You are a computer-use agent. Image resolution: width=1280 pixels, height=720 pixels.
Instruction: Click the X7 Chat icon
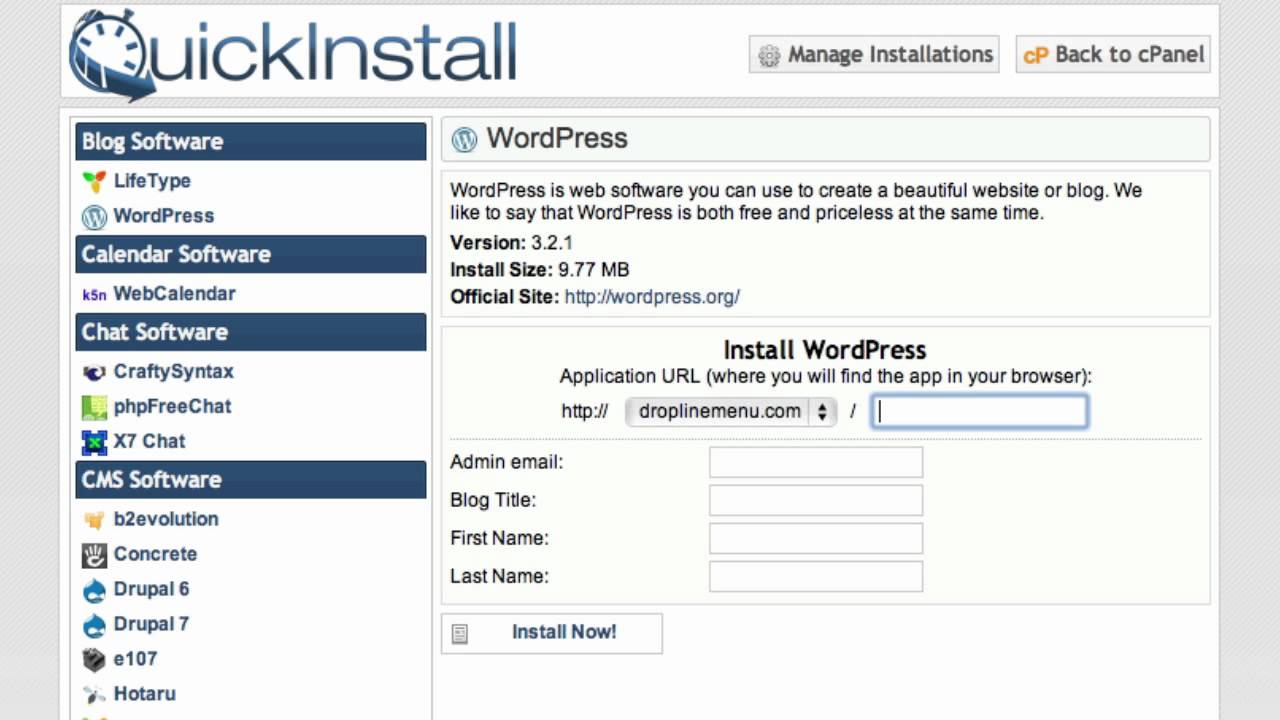tap(94, 442)
